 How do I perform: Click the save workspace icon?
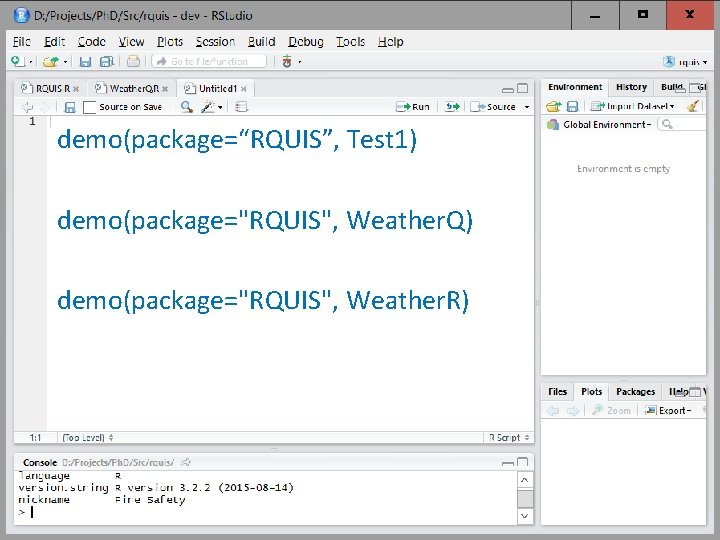tap(572, 107)
